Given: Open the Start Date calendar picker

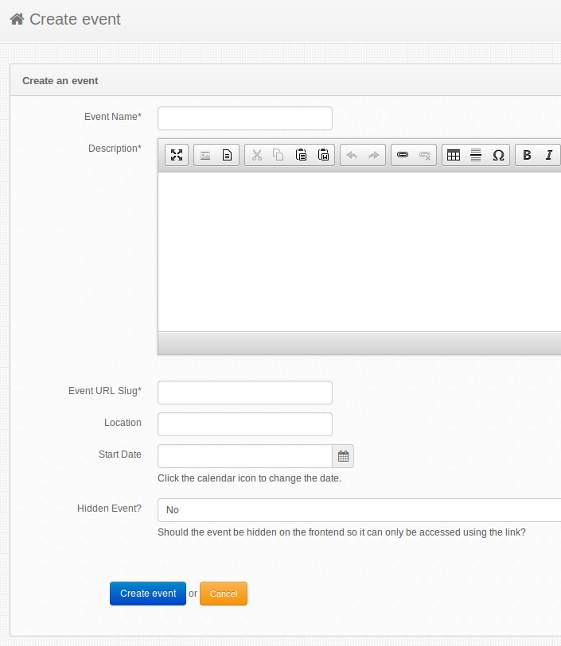Looking at the screenshot, I should tap(343, 456).
